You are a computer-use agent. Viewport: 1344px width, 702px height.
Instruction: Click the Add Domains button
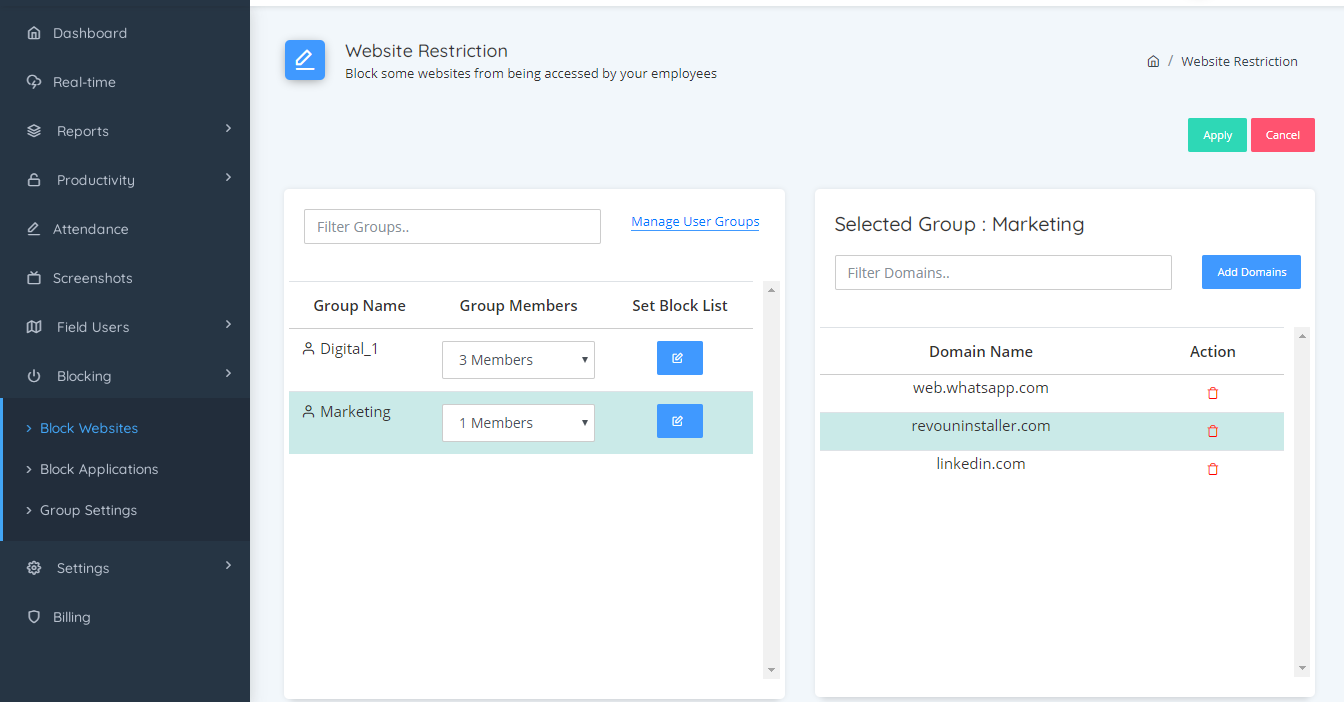1251,271
